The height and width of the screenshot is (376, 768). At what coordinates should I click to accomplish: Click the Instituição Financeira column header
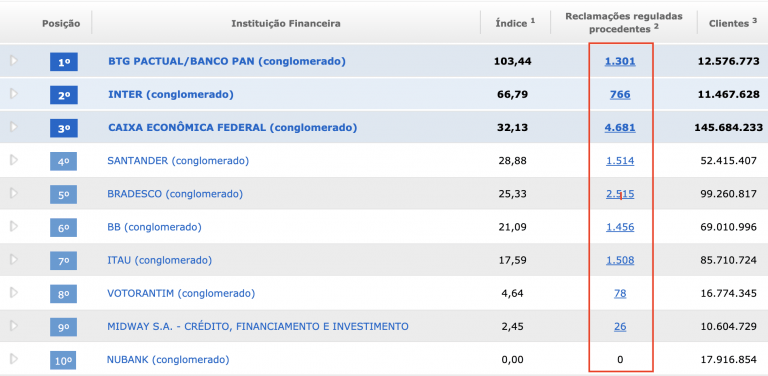pos(286,23)
